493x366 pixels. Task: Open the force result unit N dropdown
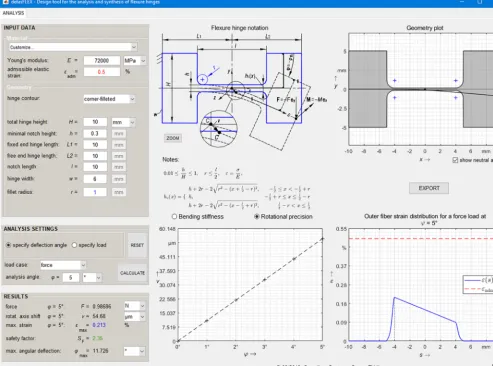135,306
